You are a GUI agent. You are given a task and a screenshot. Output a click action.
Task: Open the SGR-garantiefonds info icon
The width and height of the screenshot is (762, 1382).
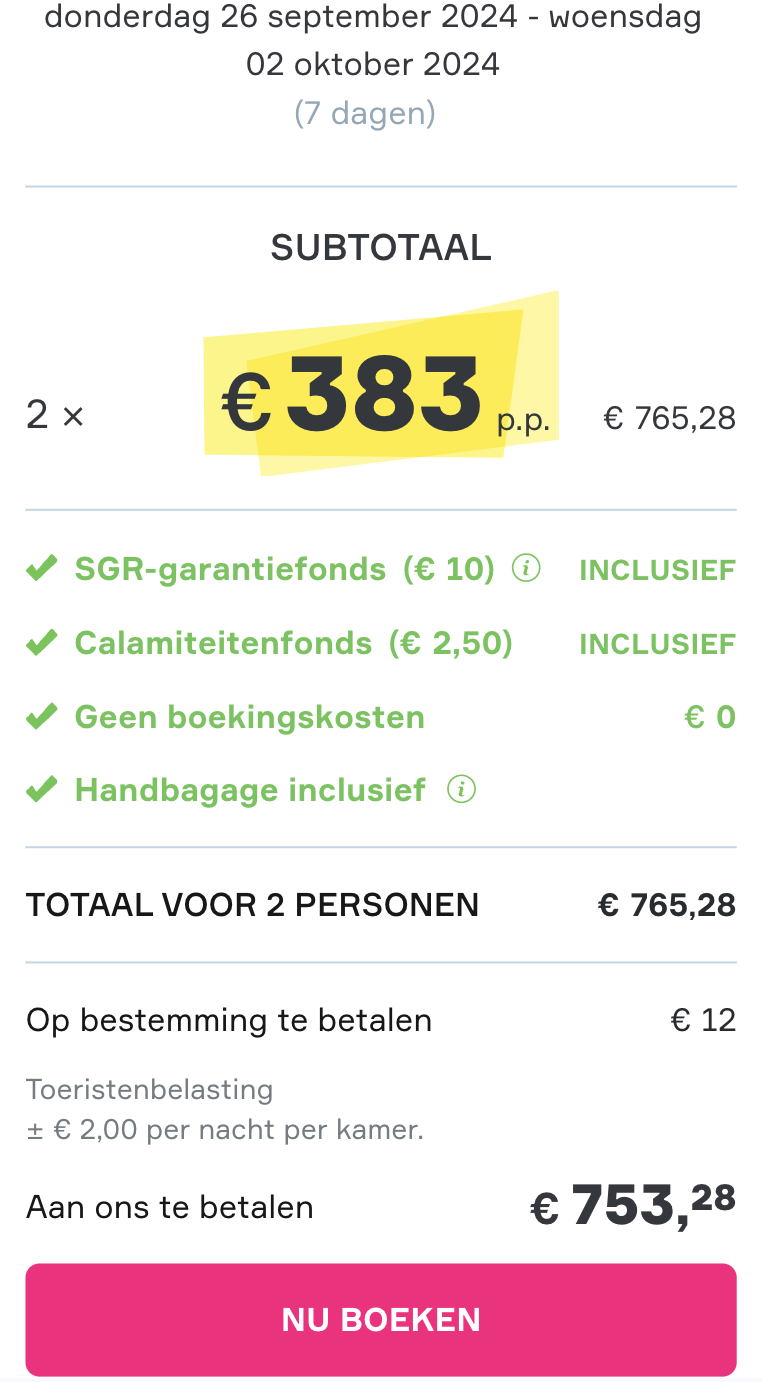point(526,569)
